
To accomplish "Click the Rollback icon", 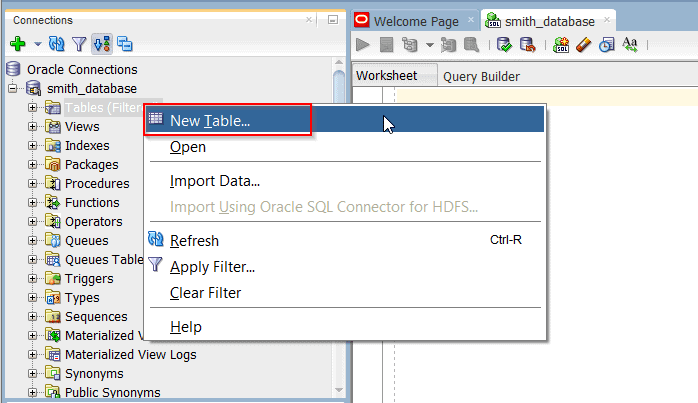I will tap(528, 45).
